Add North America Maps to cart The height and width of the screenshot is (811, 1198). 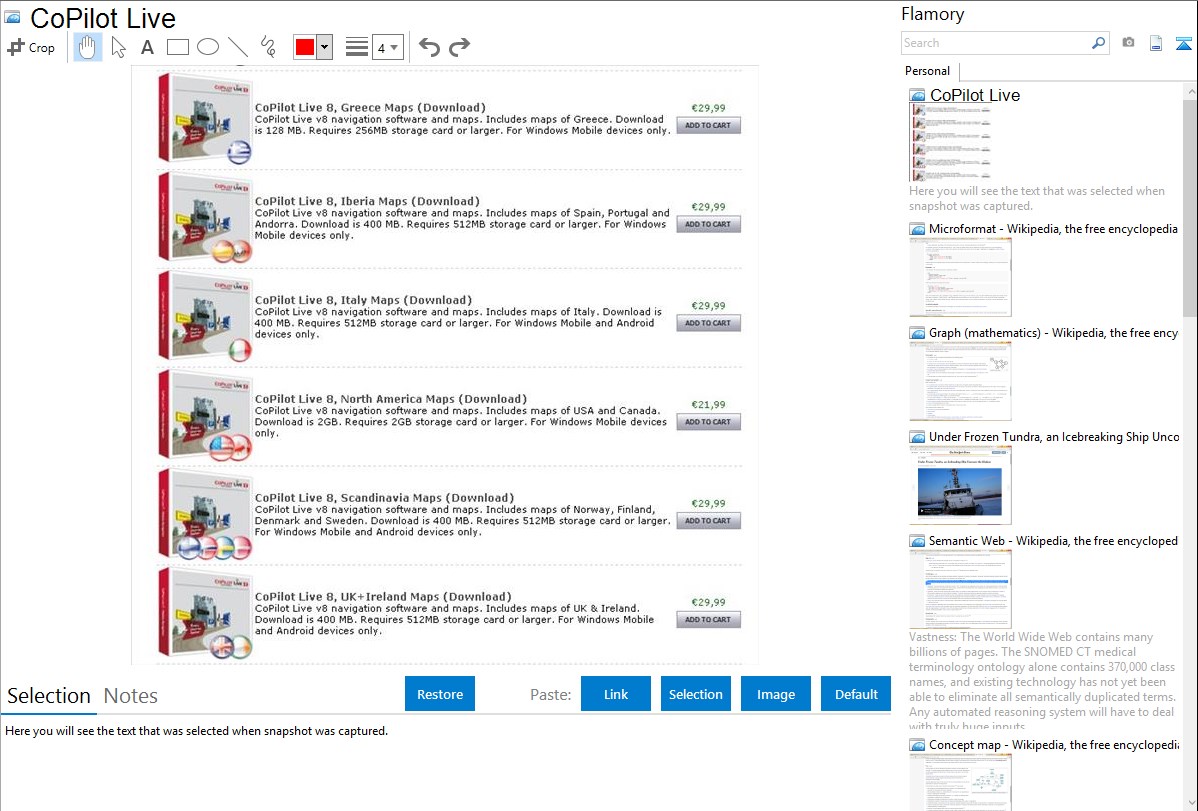point(708,422)
